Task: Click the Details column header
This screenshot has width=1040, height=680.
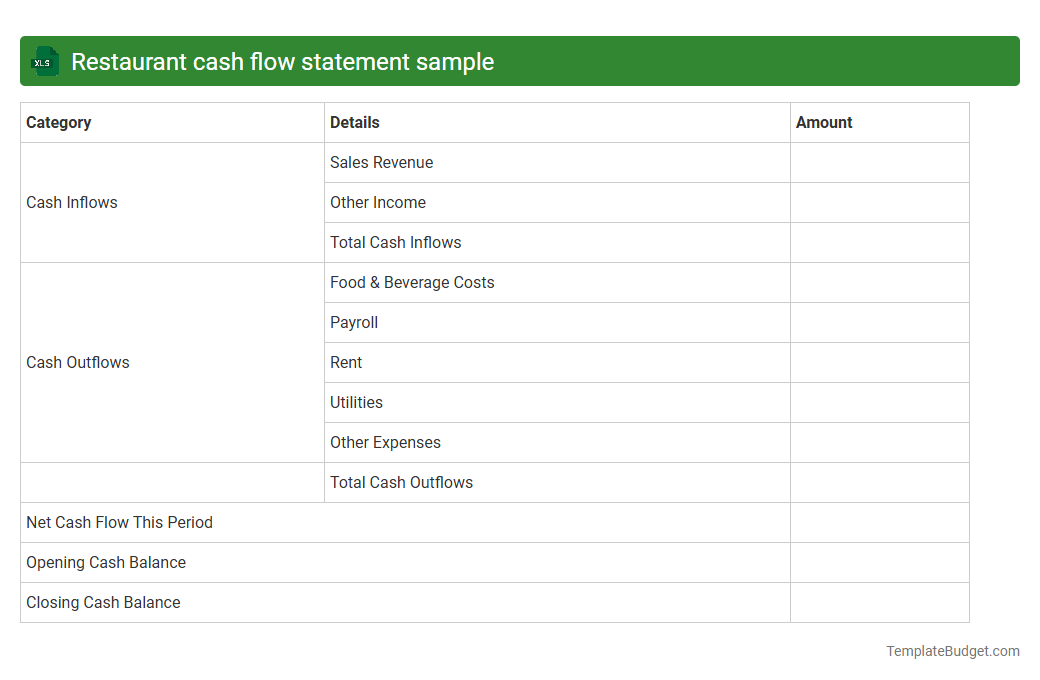Action: point(354,122)
